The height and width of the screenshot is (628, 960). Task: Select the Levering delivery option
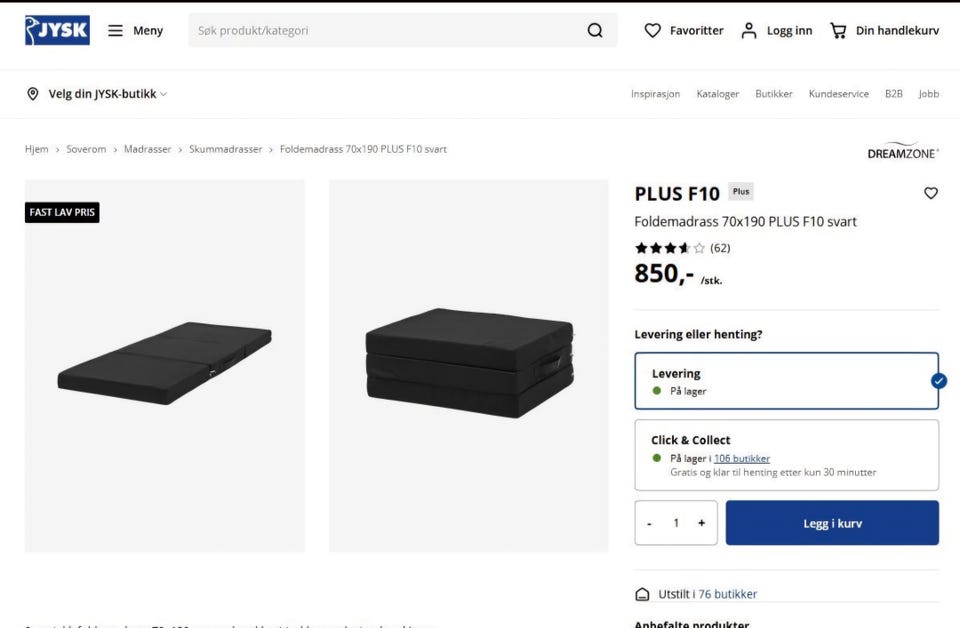[786, 381]
